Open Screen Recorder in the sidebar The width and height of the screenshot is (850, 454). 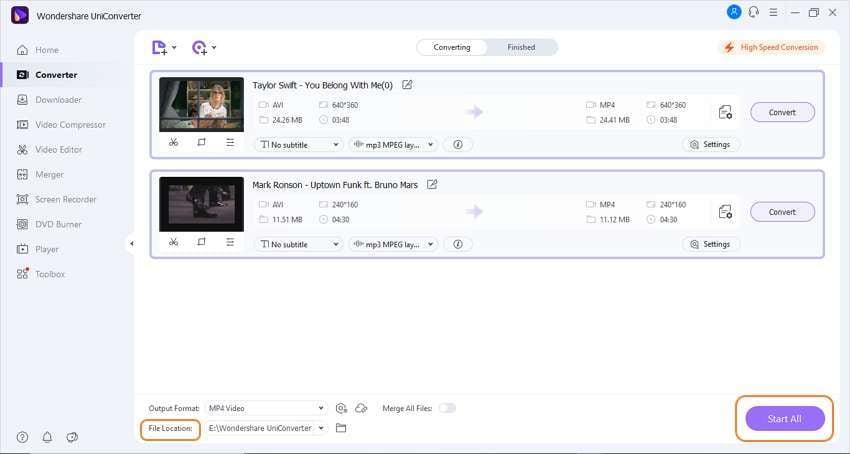[56, 200]
